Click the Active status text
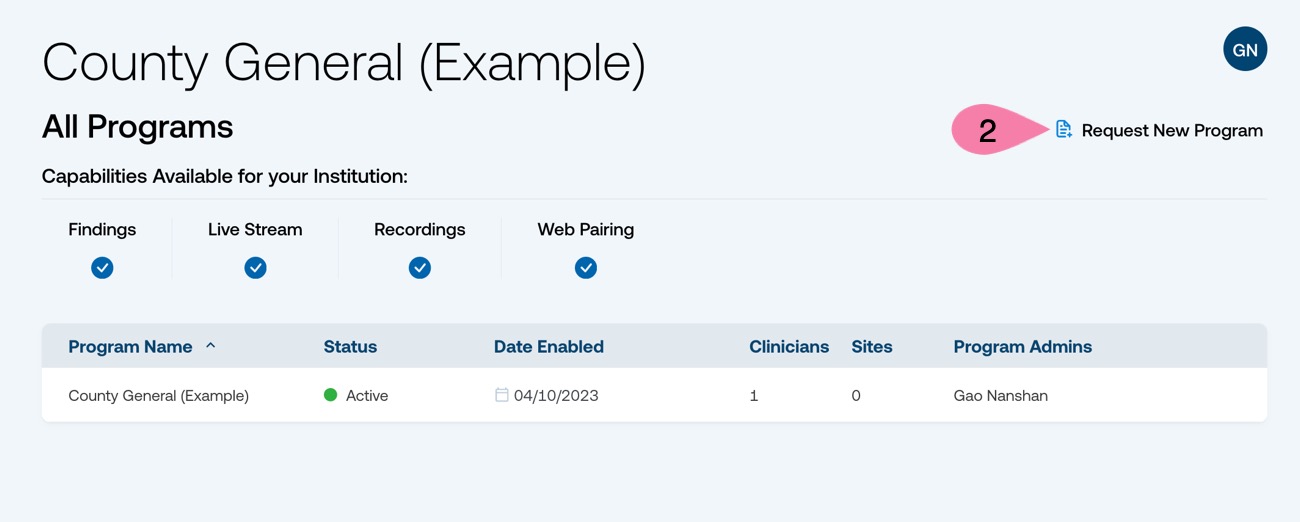This screenshot has width=1300, height=522. coord(367,396)
